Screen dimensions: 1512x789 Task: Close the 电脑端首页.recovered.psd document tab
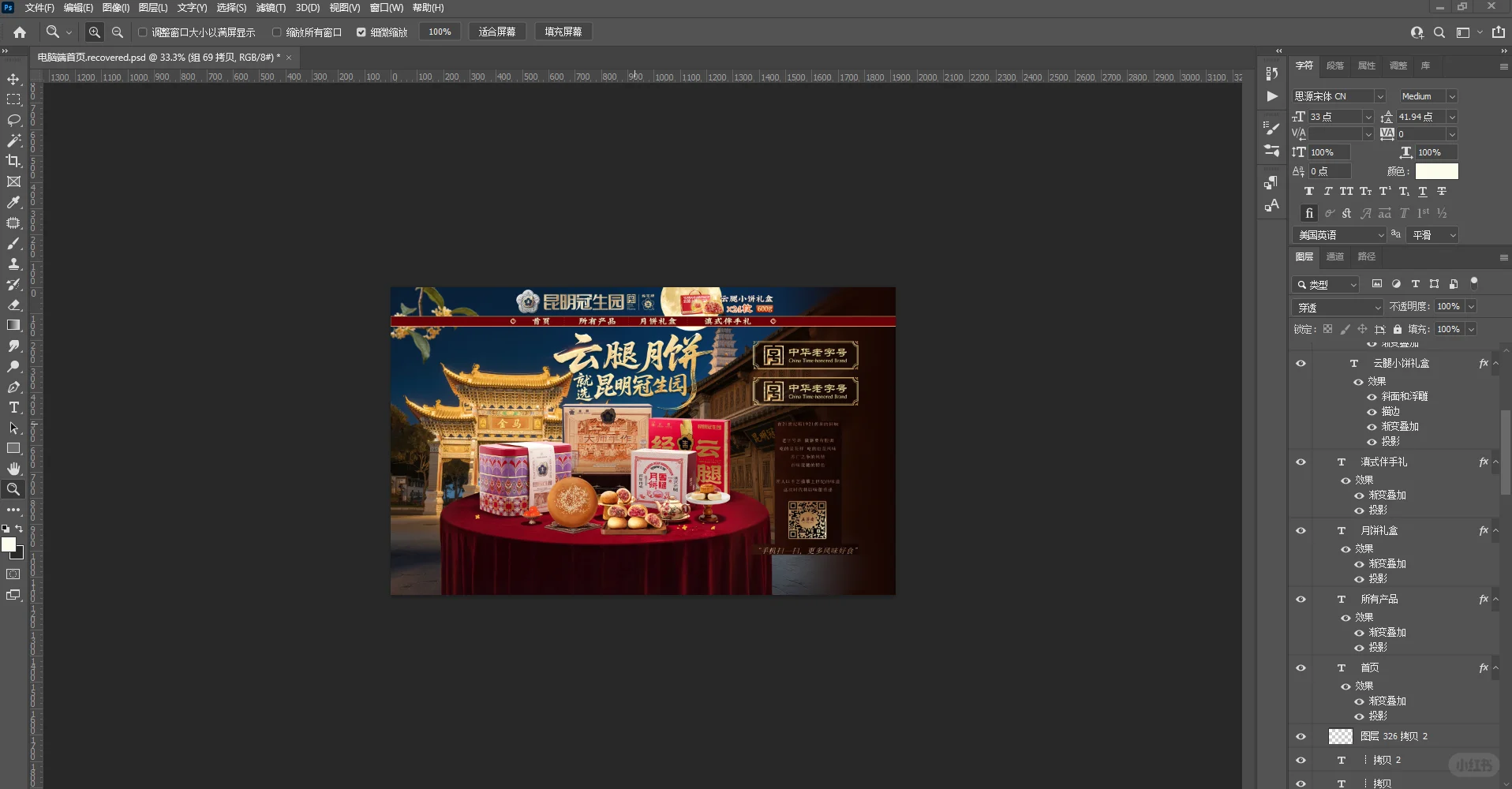pos(289,58)
